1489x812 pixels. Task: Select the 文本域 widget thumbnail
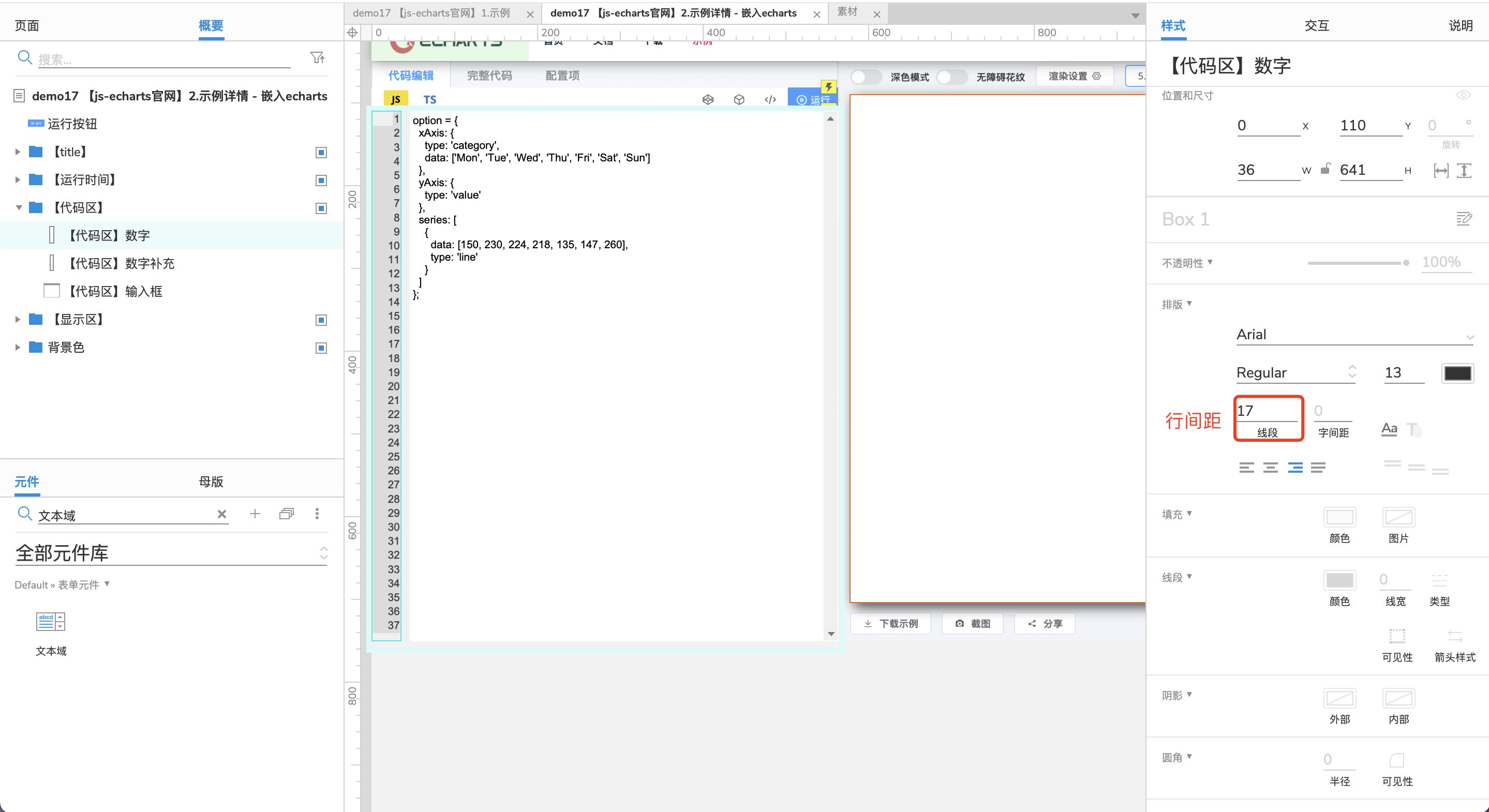tap(51, 621)
